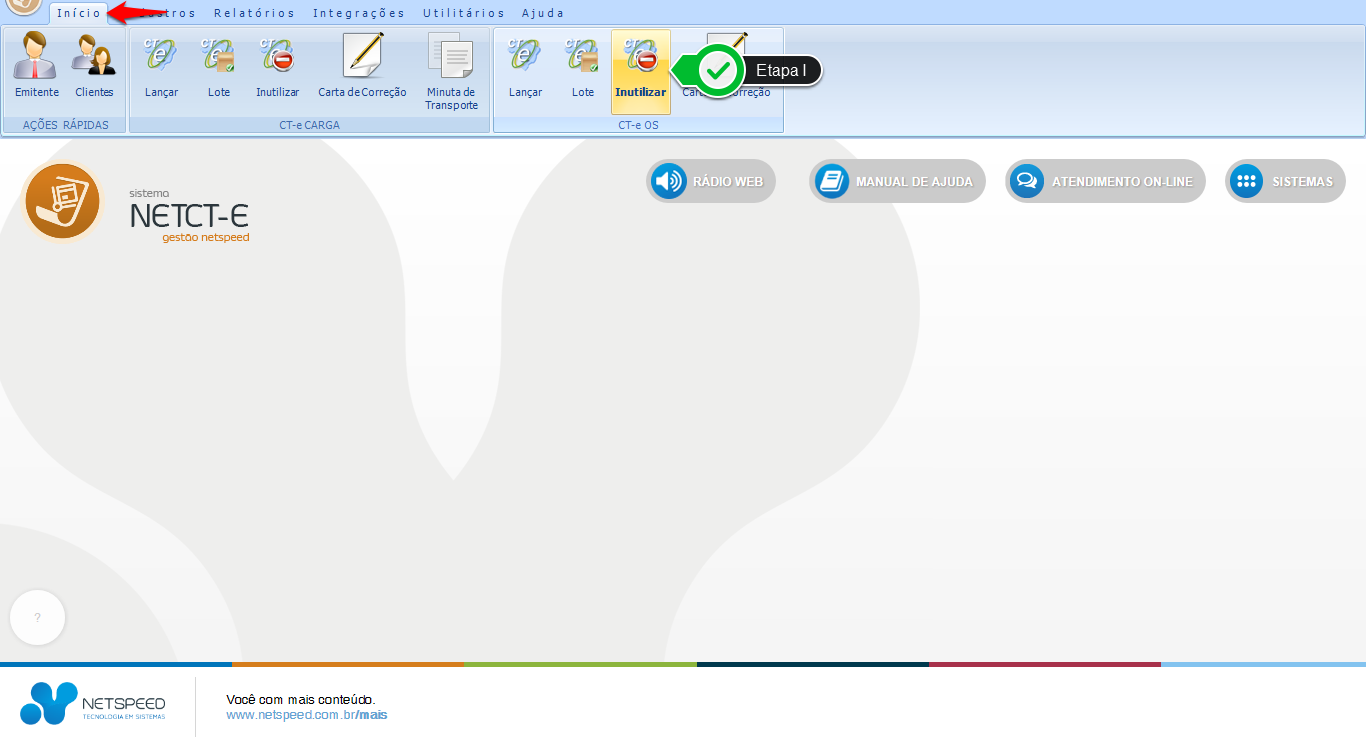Open the Sistemas button
The image size is (1366, 745).
(1285, 182)
